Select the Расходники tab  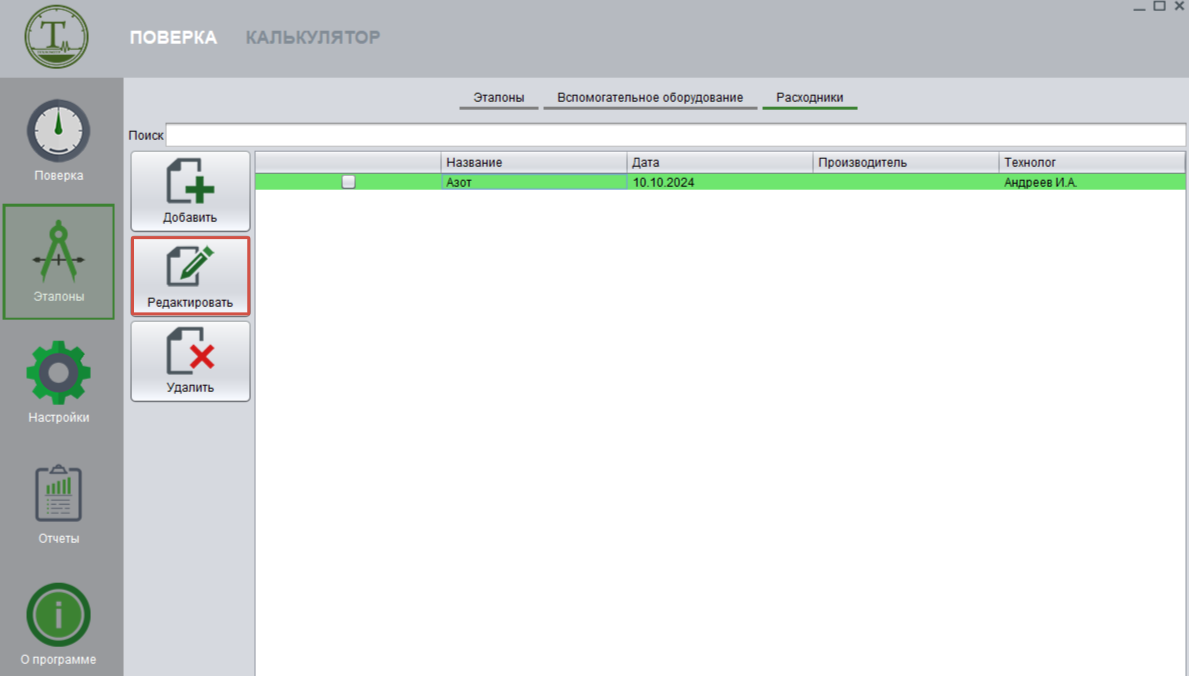(809, 98)
